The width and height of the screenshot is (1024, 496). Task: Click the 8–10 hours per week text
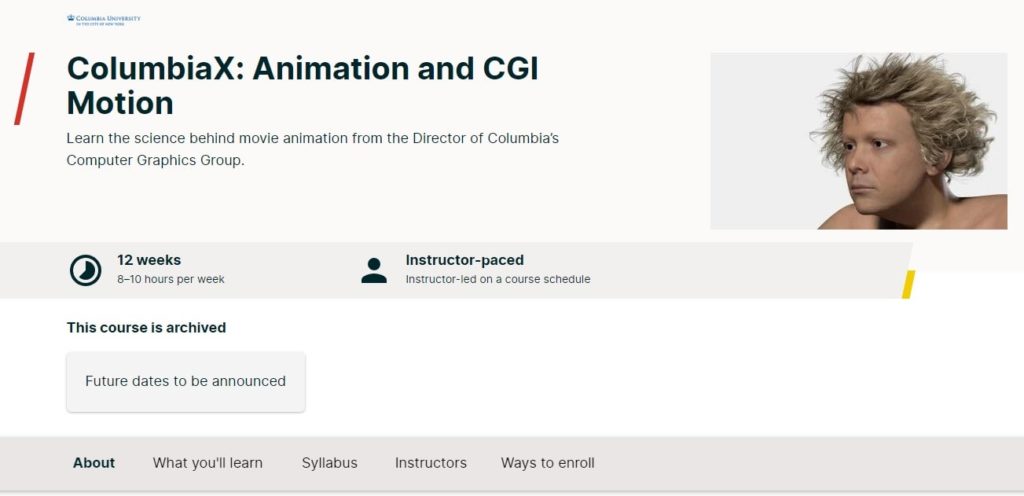click(x=170, y=280)
